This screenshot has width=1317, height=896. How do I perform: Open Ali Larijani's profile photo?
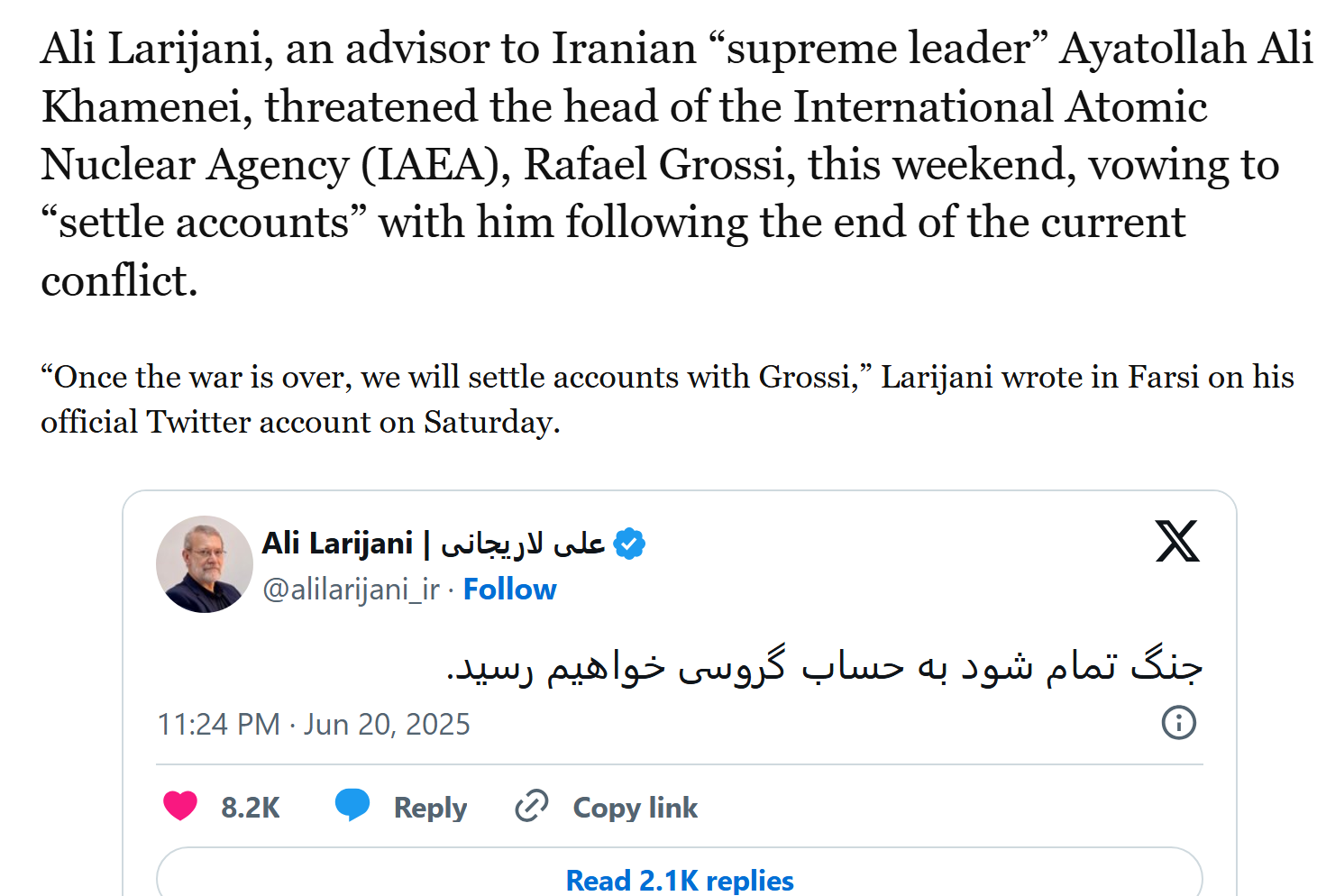[205, 564]
